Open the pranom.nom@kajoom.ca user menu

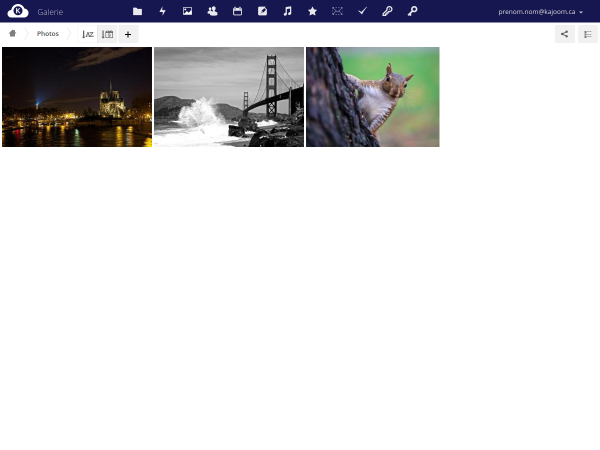[x=540, y=11]
